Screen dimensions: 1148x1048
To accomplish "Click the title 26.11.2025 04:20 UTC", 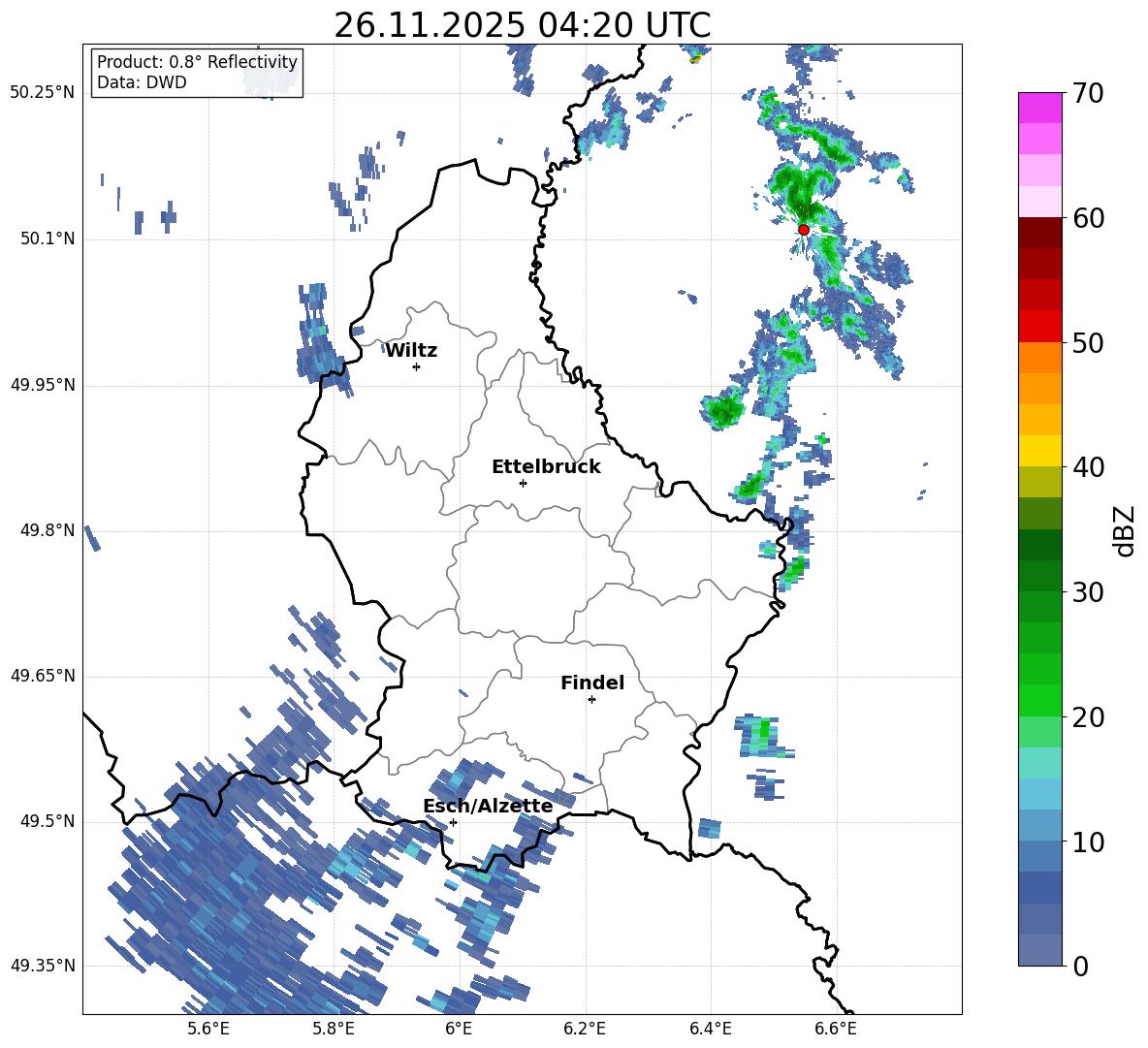I will [x=523, y=25].
